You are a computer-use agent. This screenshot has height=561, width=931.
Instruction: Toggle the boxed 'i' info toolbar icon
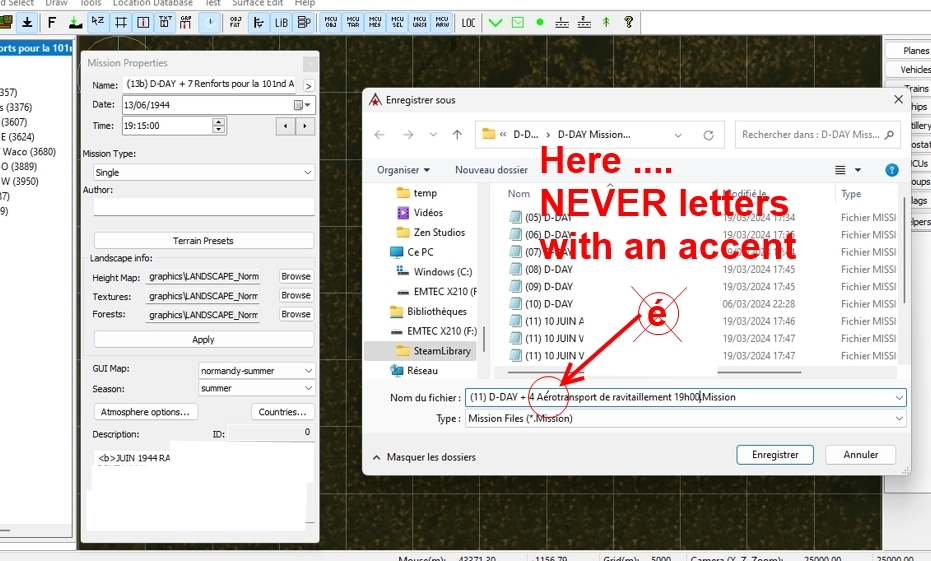coord(143,23)
